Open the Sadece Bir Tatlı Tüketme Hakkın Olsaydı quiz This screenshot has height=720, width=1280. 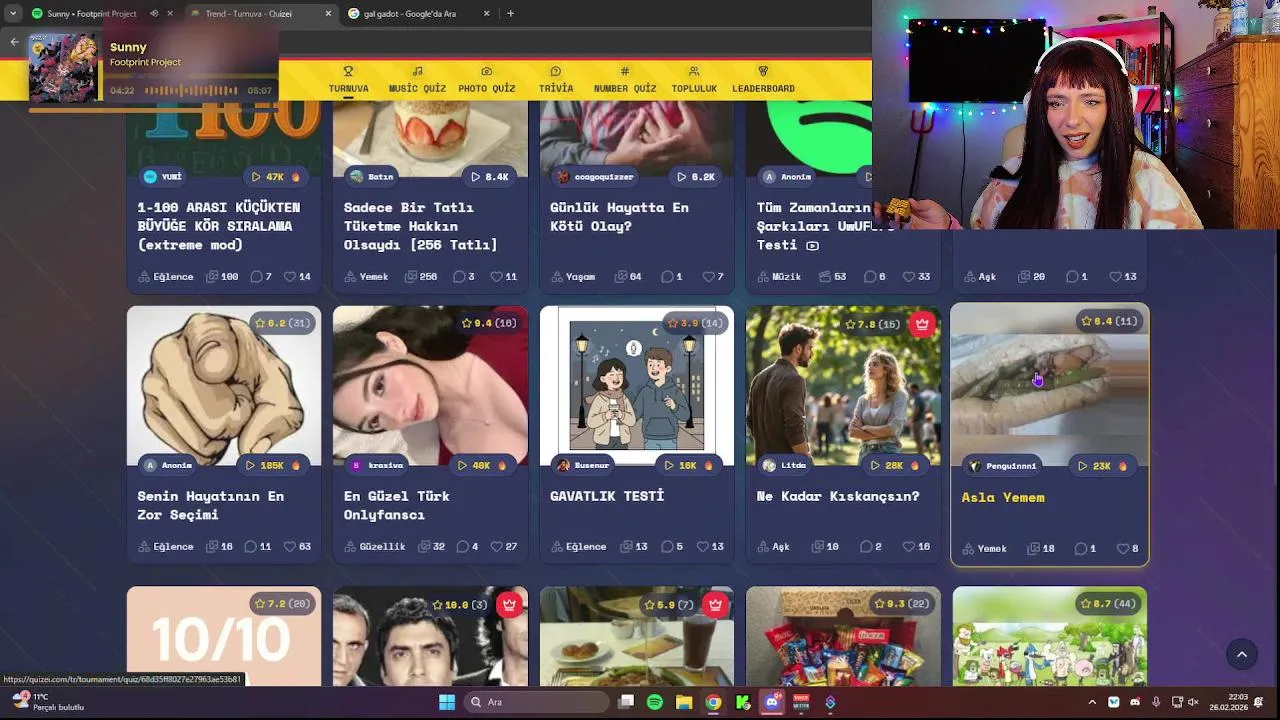[420, 226]
